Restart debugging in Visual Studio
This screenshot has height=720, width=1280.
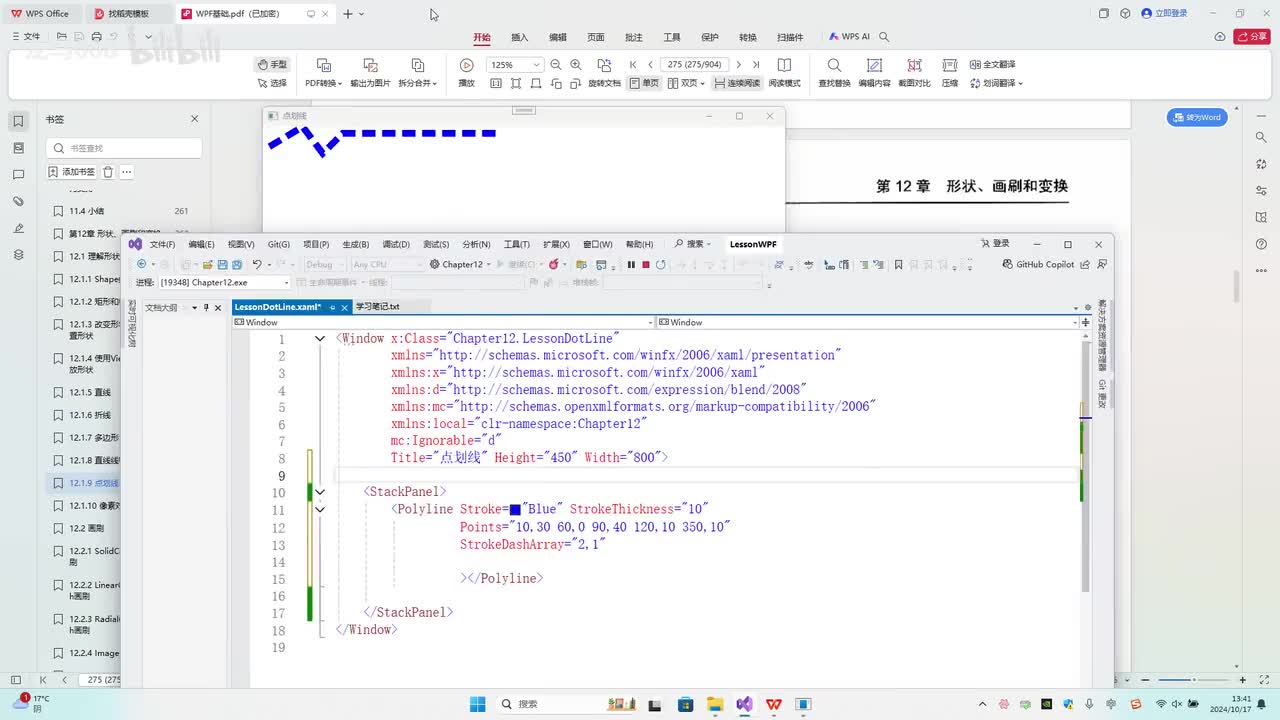[661, 265]
